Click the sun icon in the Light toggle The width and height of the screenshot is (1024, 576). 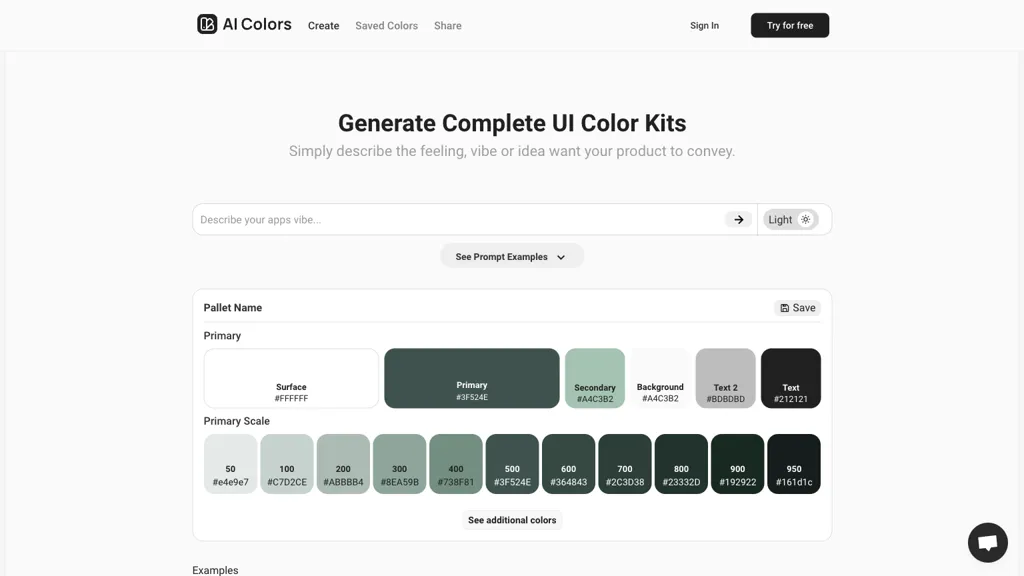(806, 219)
